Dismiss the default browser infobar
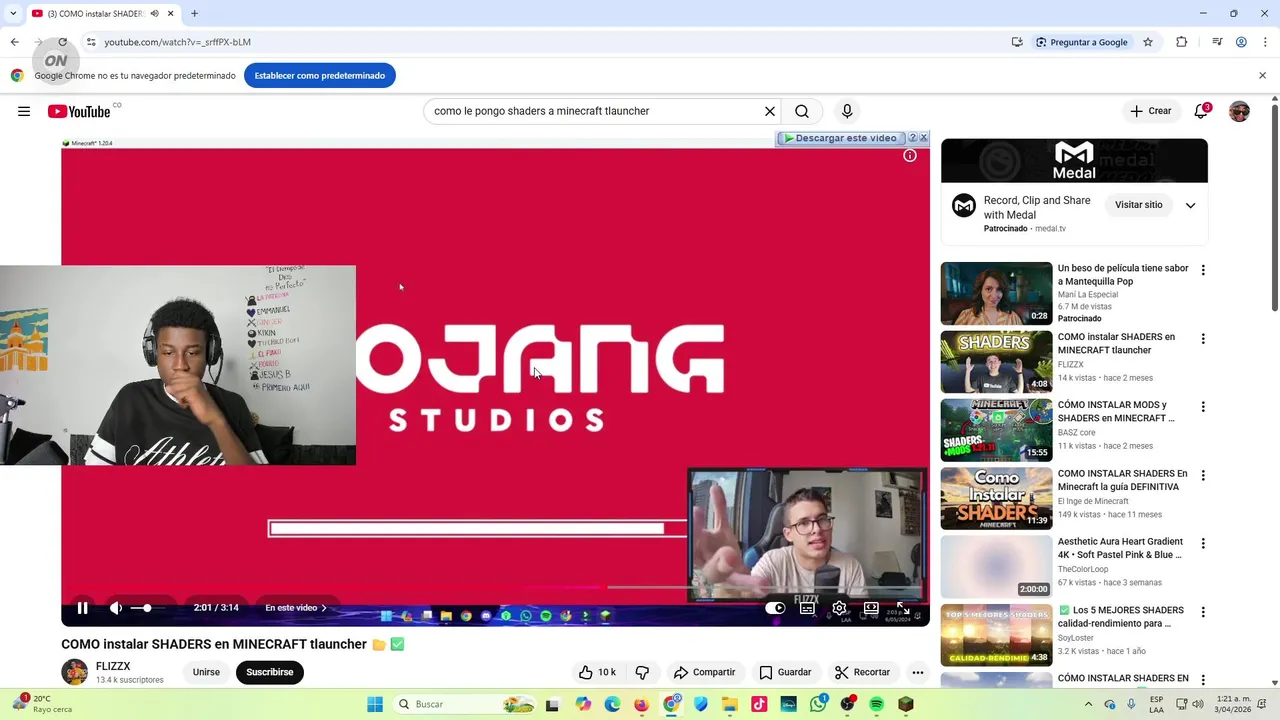The image size is (1280, 720). [x=1262, y=76]
